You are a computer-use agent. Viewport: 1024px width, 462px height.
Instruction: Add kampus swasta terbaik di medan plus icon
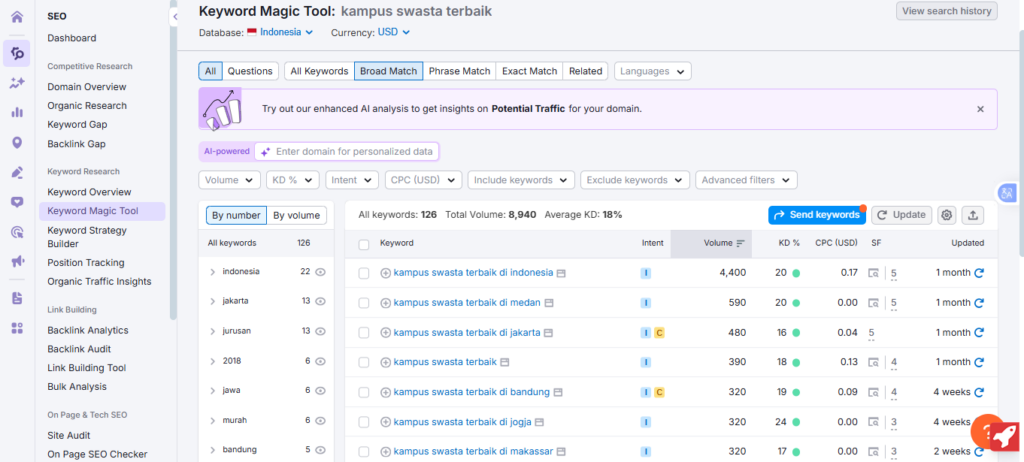tap(385, 303)
